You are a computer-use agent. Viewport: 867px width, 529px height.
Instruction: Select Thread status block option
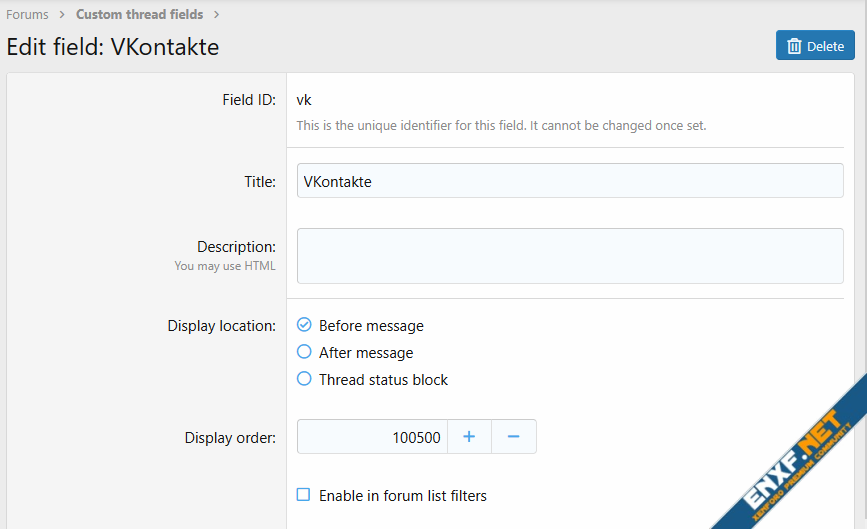pyautogui.click(x=305, y=379)
